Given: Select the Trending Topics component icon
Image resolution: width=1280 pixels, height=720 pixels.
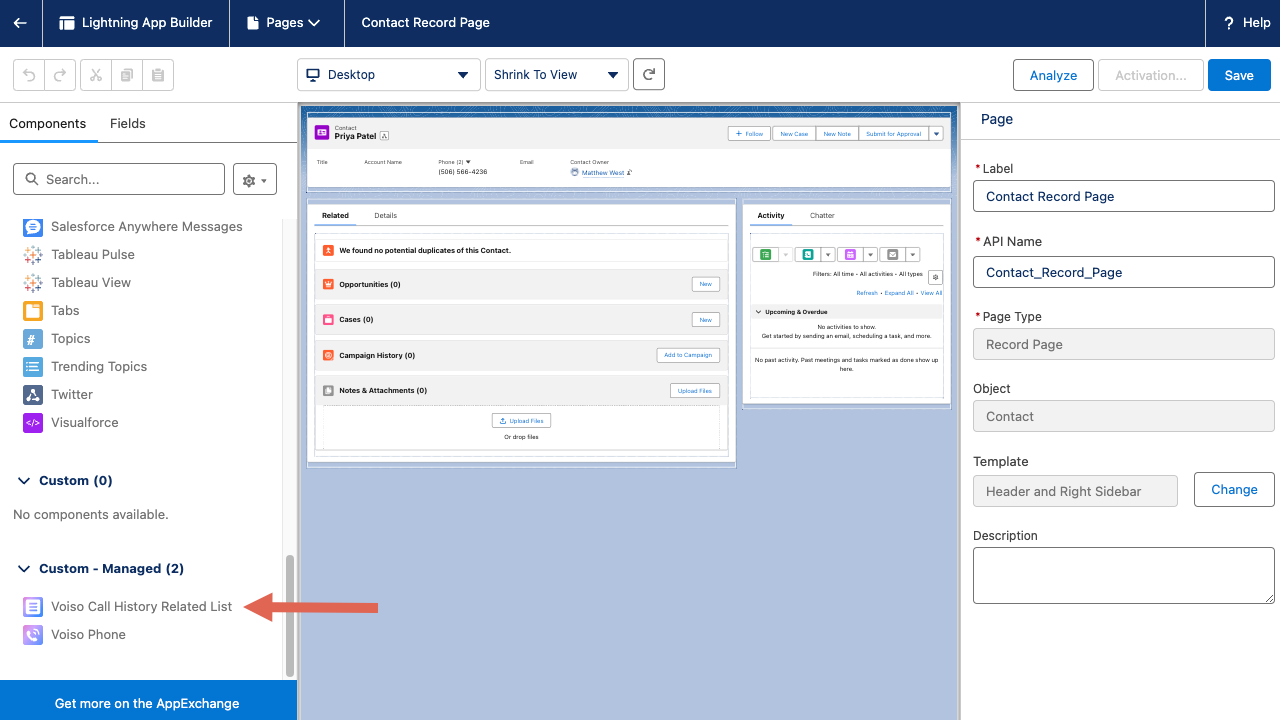Looking at the screenshot, I should [33, 367].
